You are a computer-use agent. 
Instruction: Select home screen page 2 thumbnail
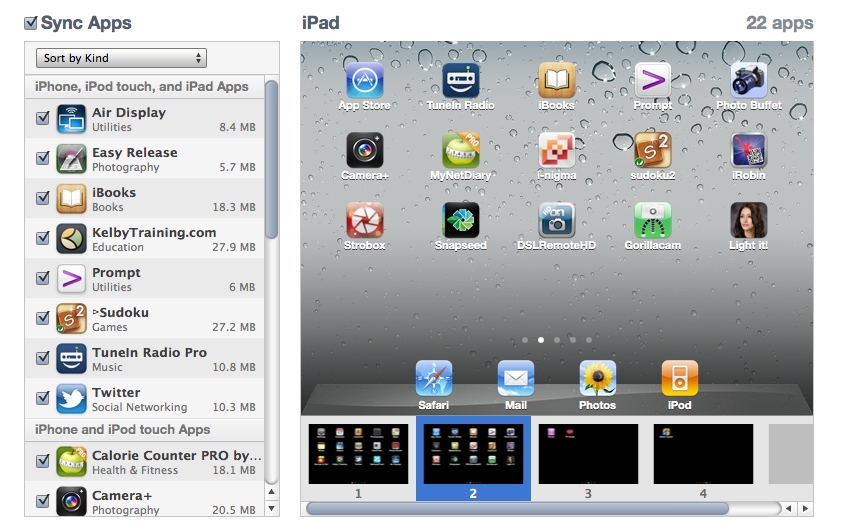(x=473, y=454)
